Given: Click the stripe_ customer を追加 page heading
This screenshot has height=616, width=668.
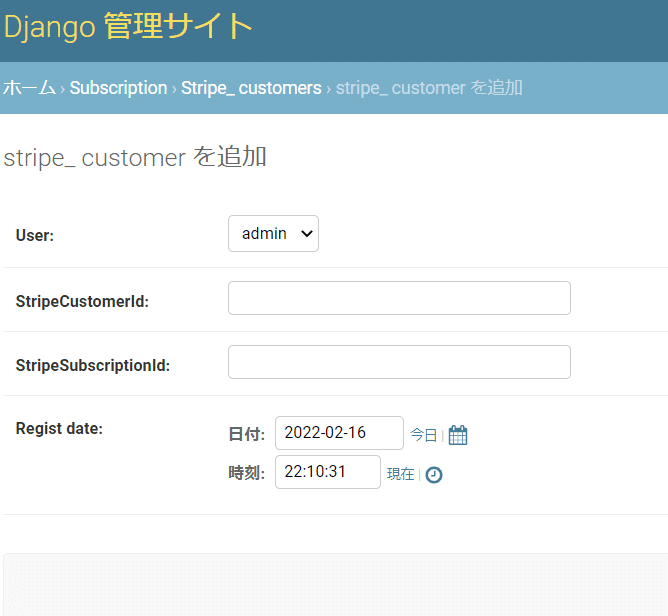Looking at the screenshot, I should point(135,157).
